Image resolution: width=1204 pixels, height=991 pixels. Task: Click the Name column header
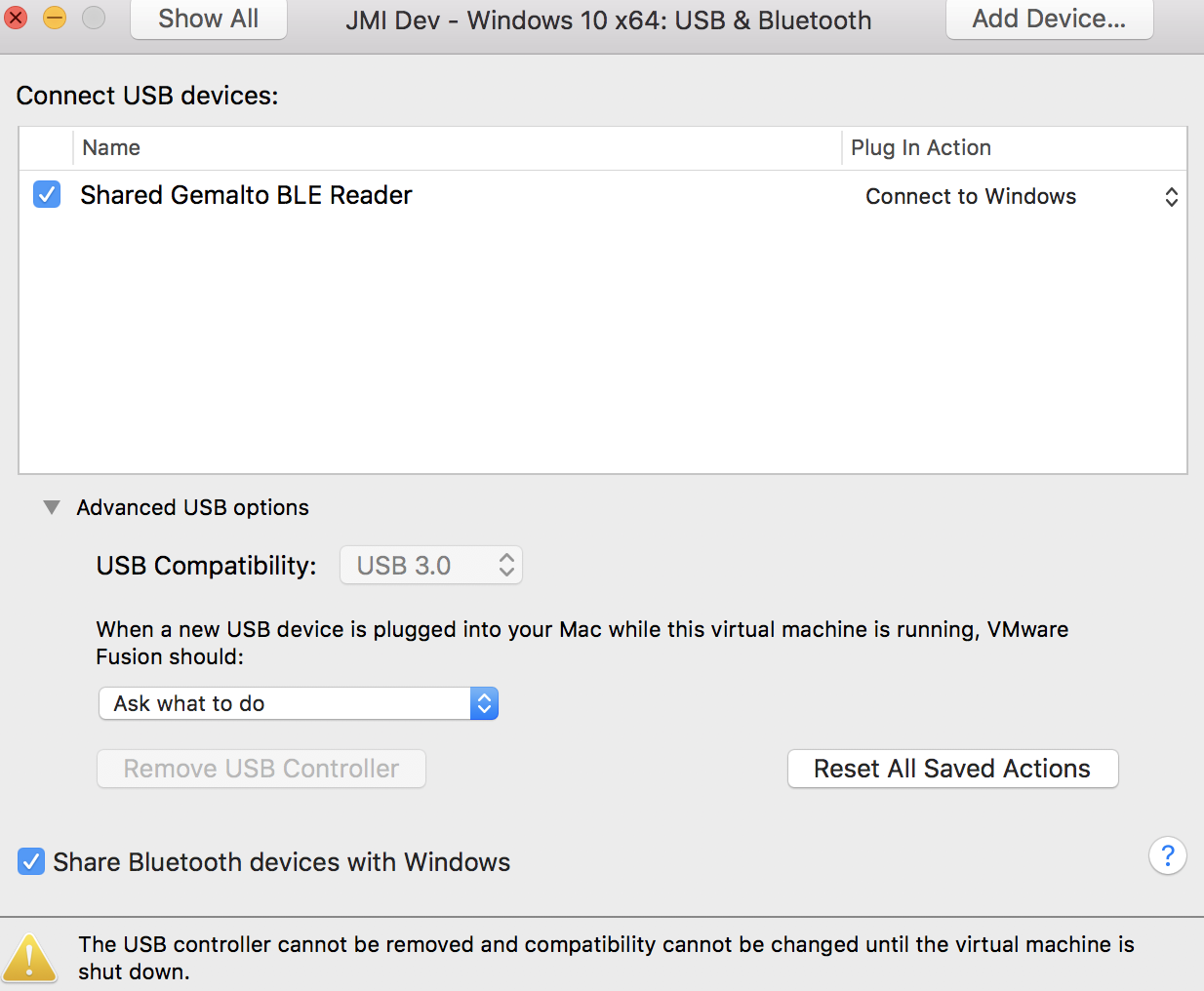point(110,147)
